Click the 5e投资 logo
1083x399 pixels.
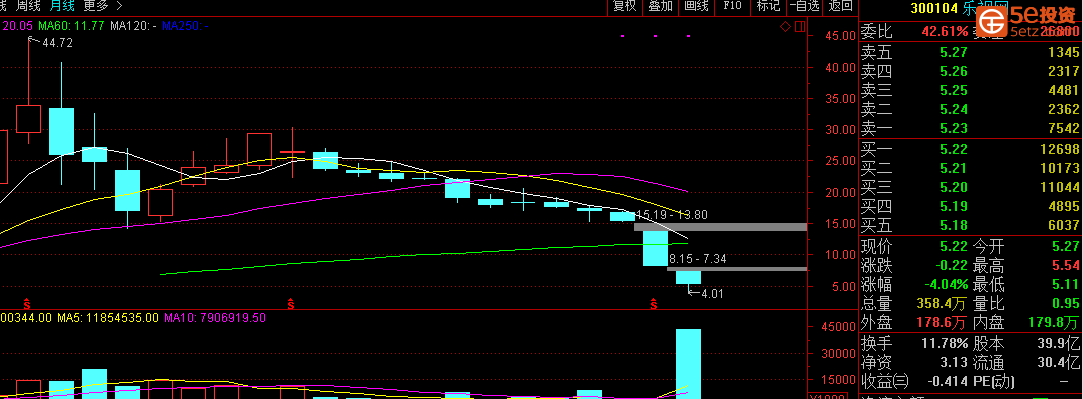coord(1030,22)
